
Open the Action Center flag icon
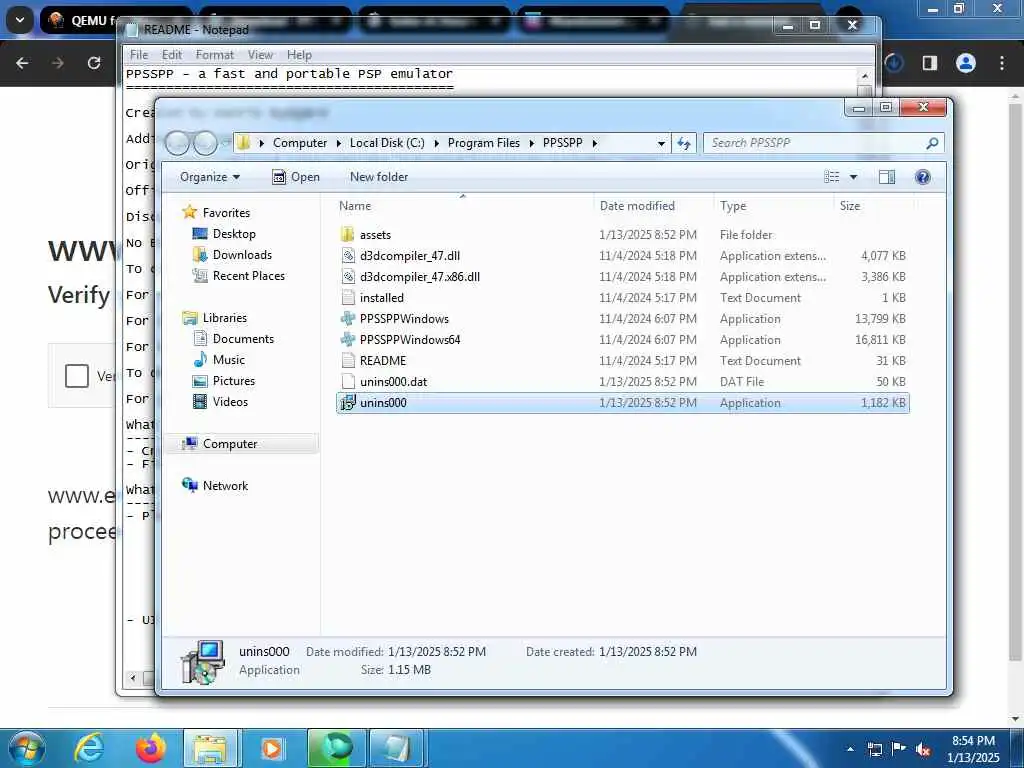tap(899, 749)
